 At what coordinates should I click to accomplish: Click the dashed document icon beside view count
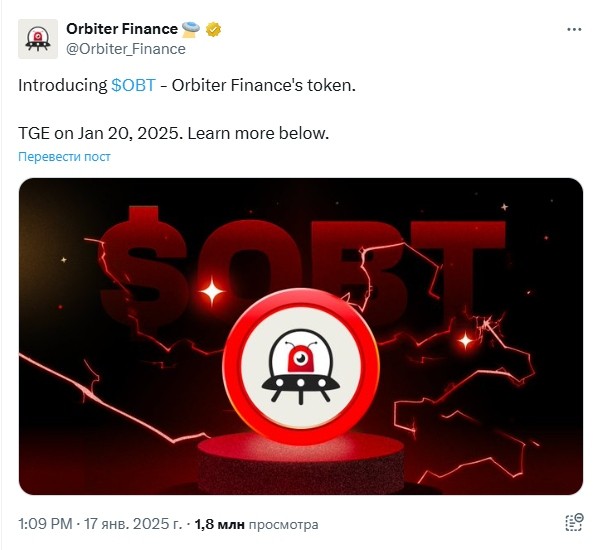[x=574, y=522]
